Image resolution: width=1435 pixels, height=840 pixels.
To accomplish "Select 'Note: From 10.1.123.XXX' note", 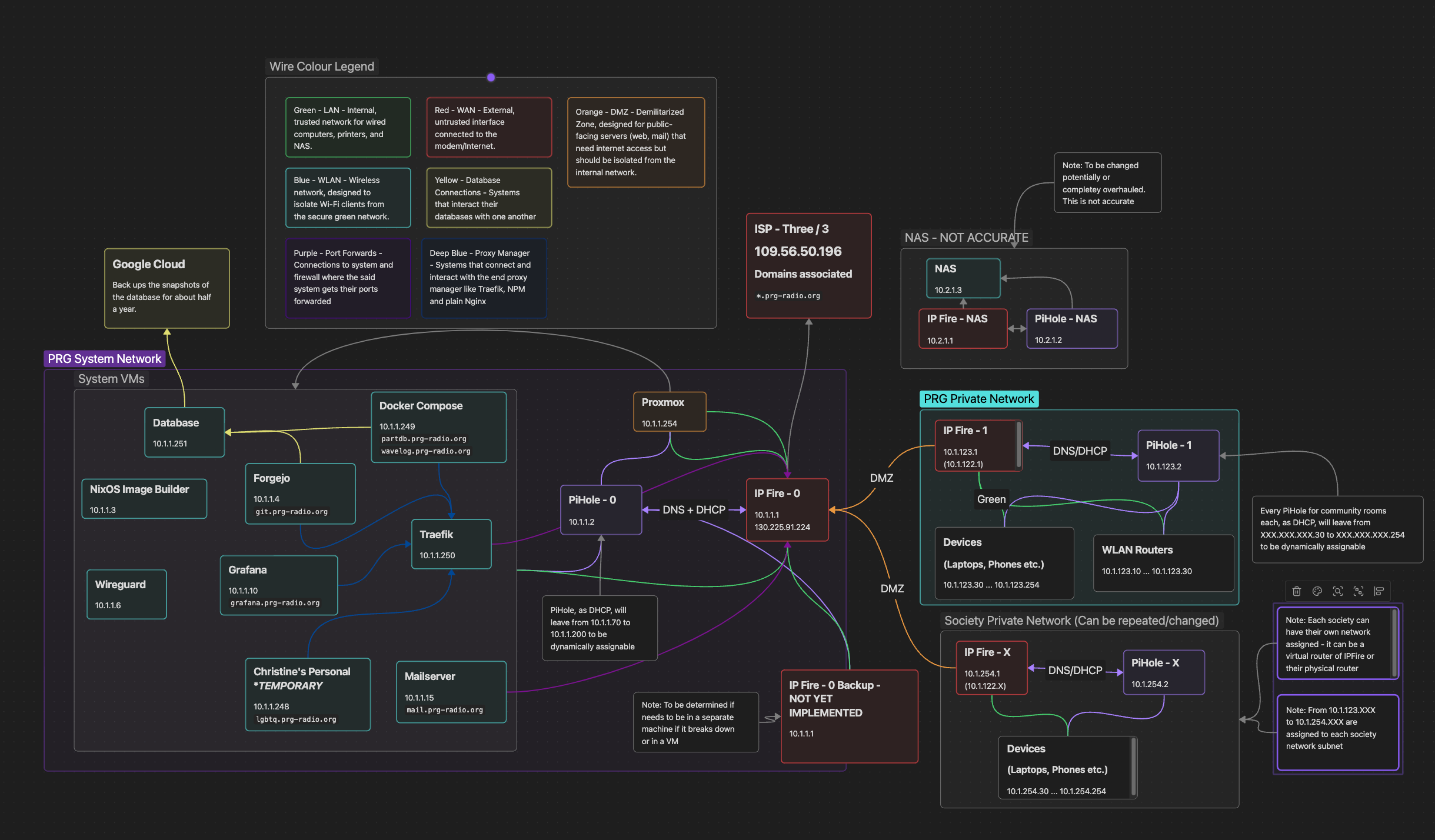I will 1337,732.
